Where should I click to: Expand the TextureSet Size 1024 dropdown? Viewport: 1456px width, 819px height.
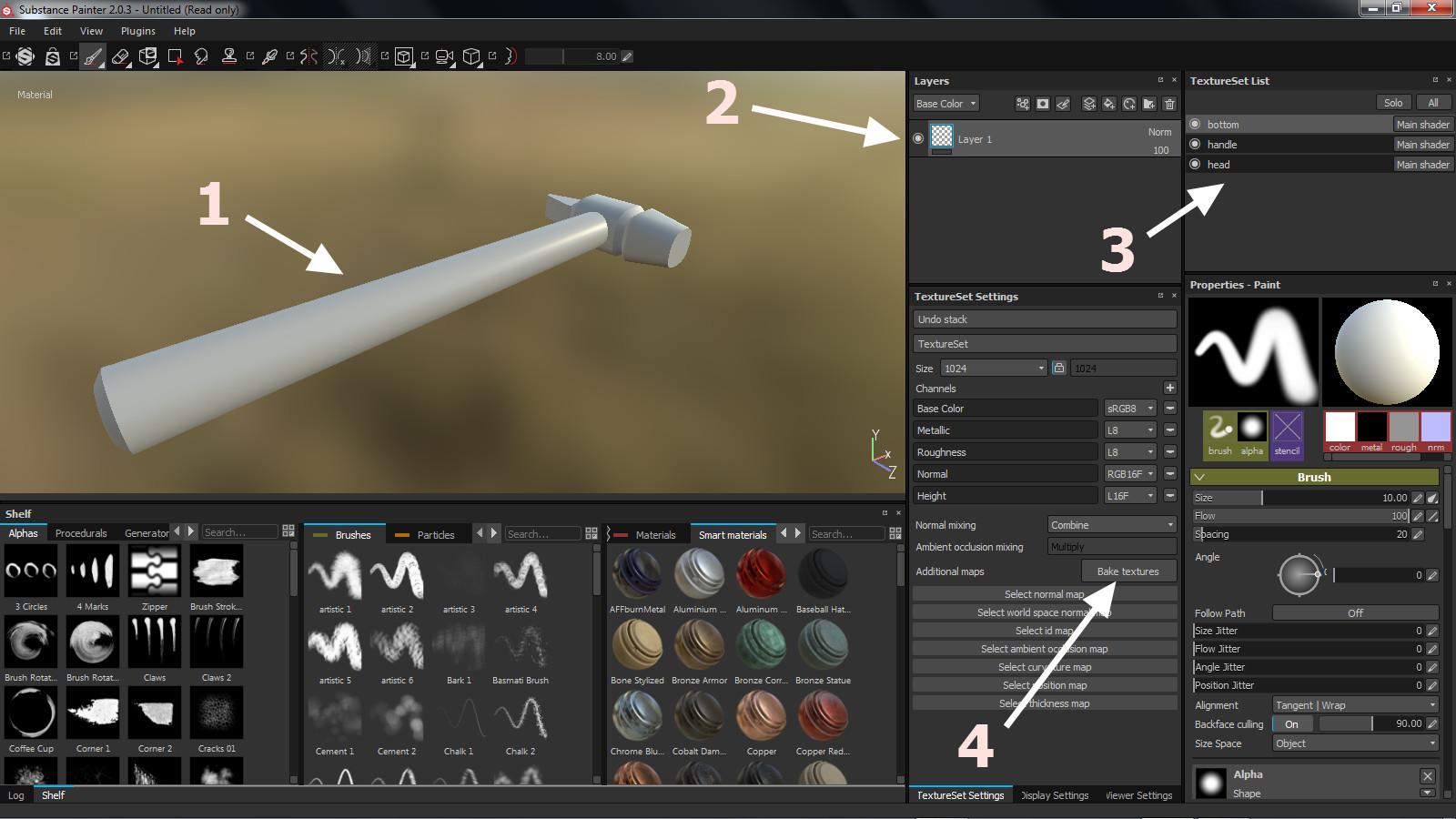tap(994, 369)
